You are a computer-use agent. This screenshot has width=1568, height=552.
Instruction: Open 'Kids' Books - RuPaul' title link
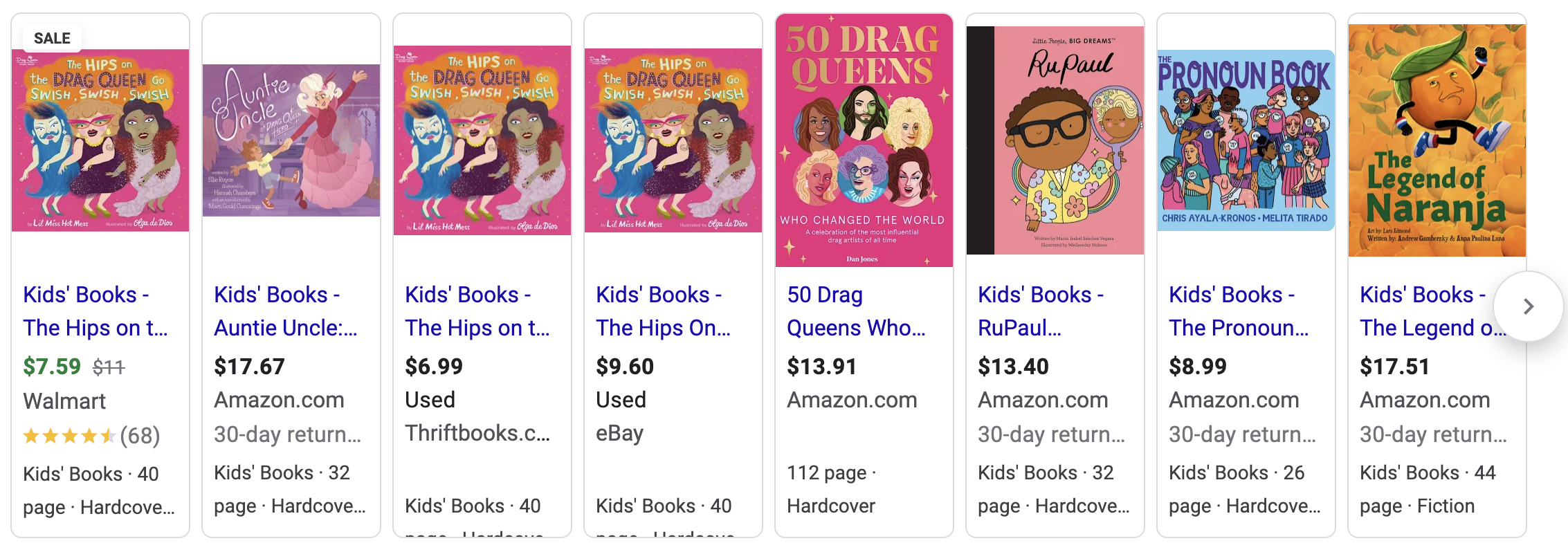coord(1041,311)
